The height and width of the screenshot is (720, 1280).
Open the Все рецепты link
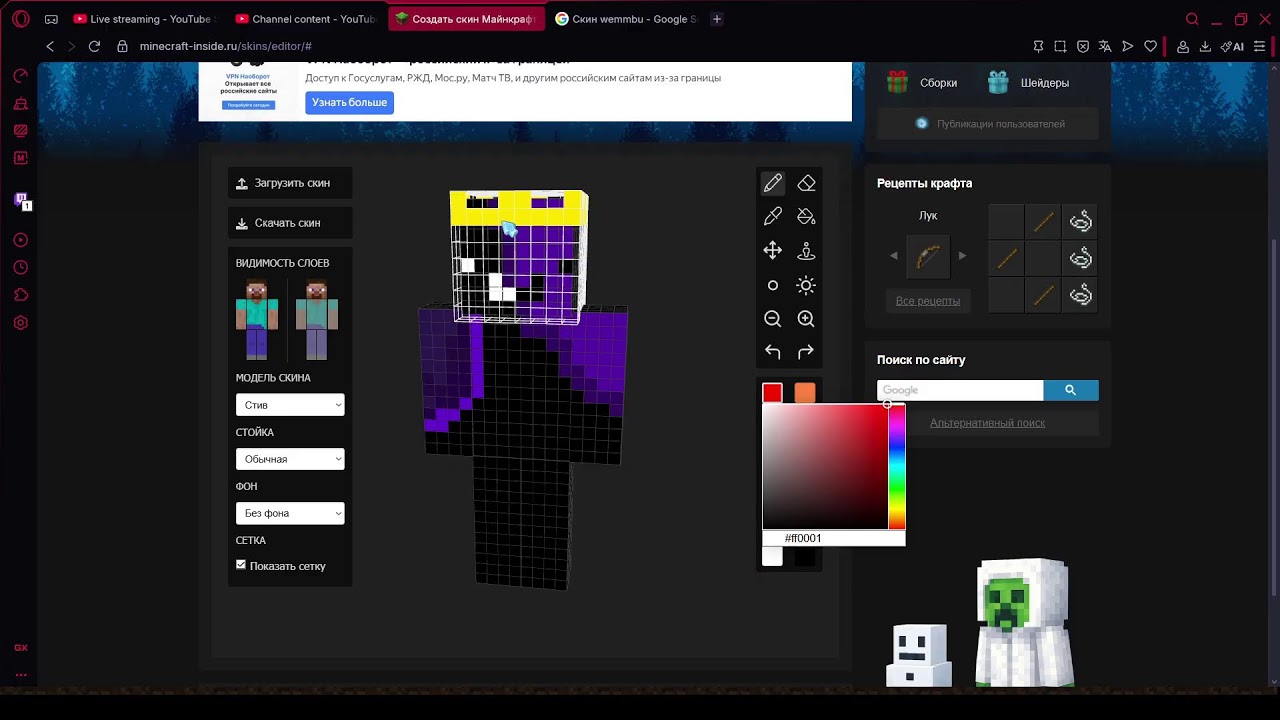pos(928,301)
